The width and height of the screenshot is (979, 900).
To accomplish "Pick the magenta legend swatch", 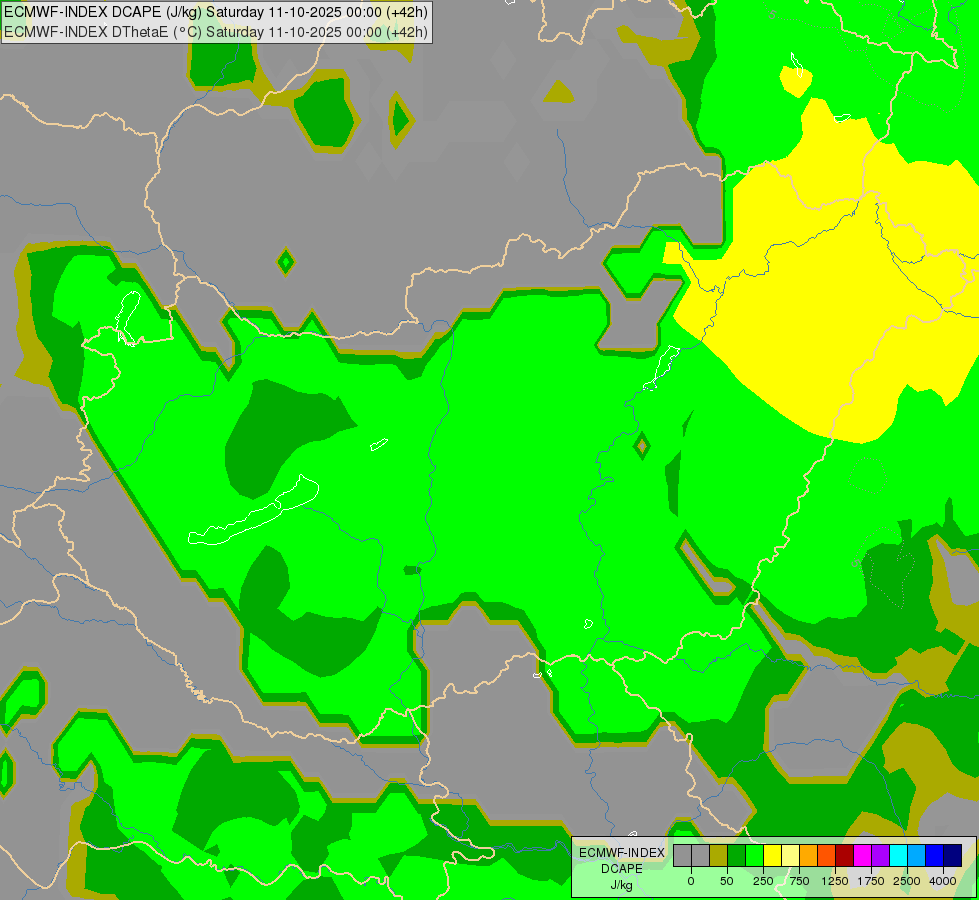I will click(x=862, y=855).
